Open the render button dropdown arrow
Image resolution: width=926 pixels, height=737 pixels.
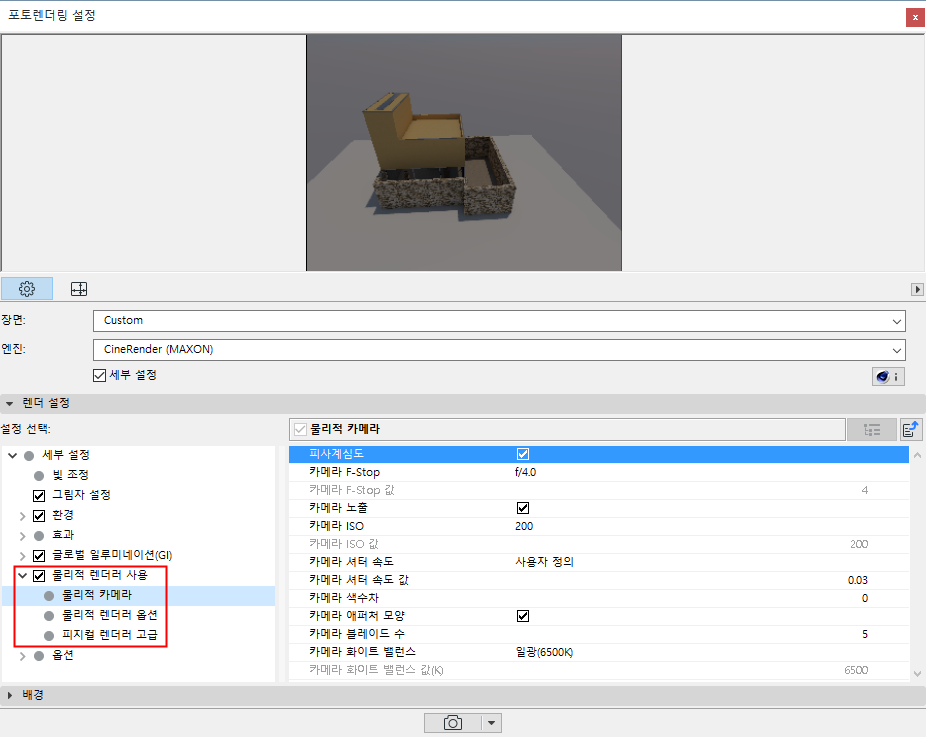pos(491,723)
